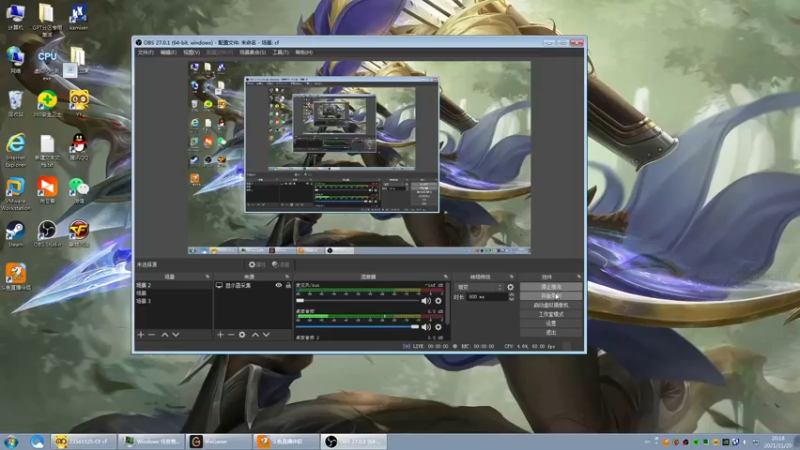Open Settings from Controls panel
This screenshot has width=800, height=450.
[551, 323]
